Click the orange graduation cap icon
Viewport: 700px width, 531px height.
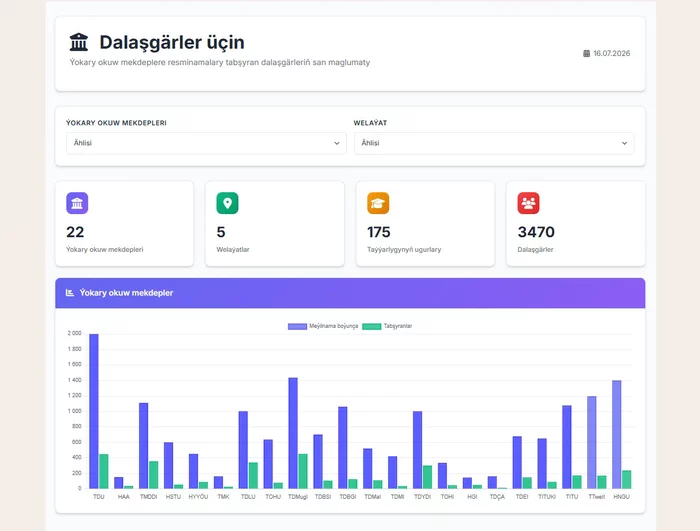(378, 203)
